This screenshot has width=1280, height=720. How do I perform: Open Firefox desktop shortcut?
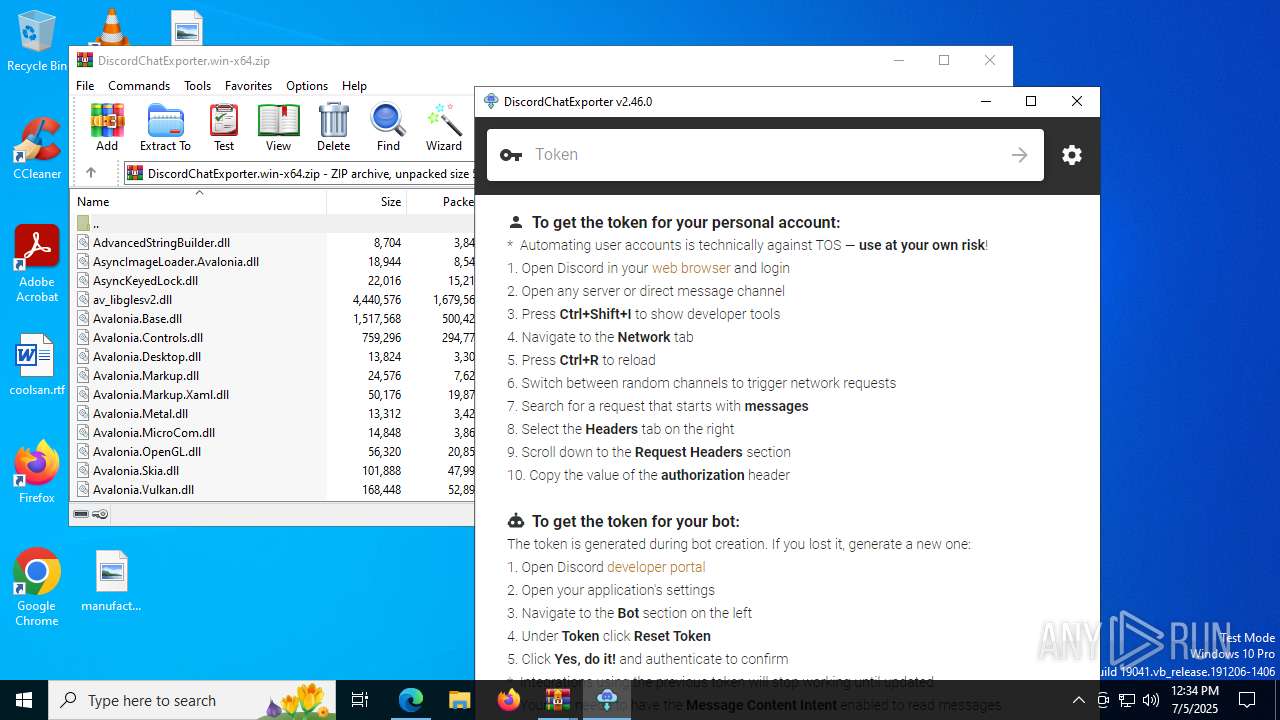(x=37, y=472)
